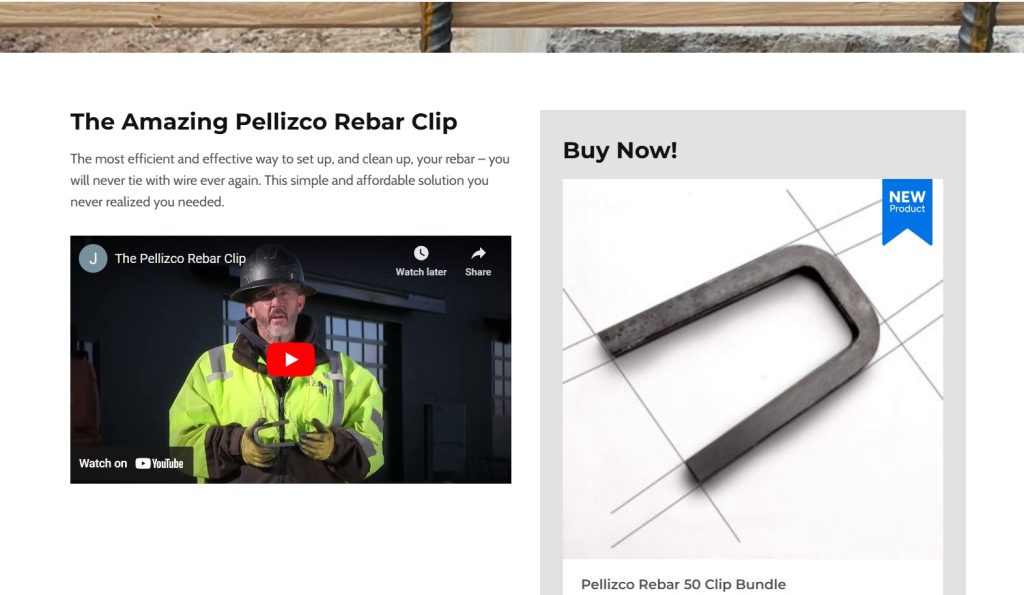Click the Share arrow icon
1024x595 pixels.
[478, 253]
